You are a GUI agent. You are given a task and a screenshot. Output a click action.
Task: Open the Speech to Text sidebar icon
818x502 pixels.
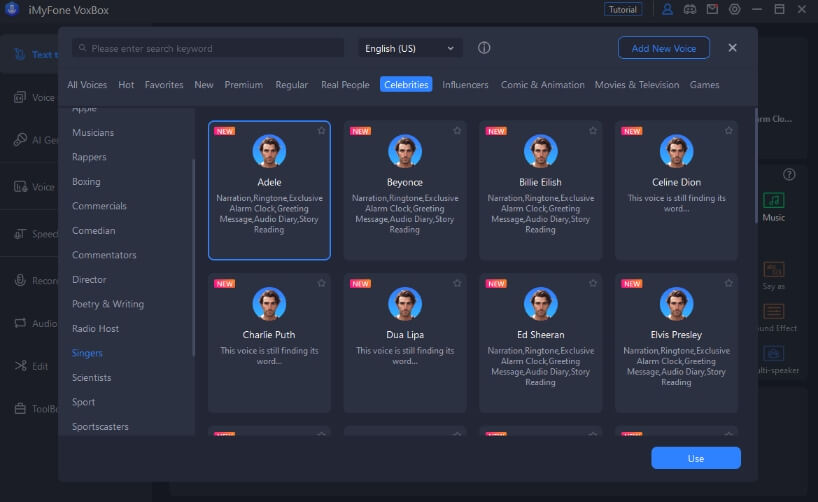pyautogui.click(x=20, y=234)
